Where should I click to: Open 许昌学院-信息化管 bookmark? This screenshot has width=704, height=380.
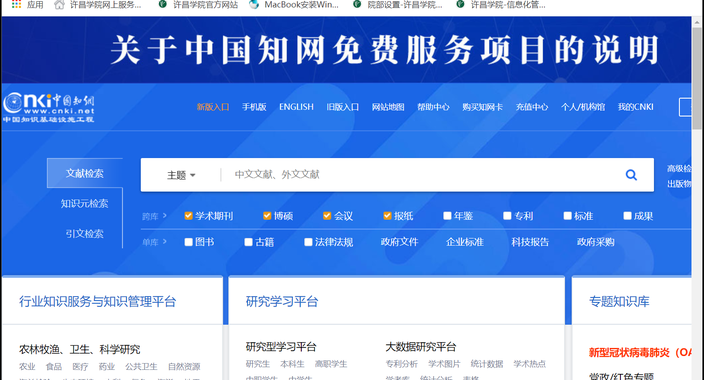(x=501, y=5)
